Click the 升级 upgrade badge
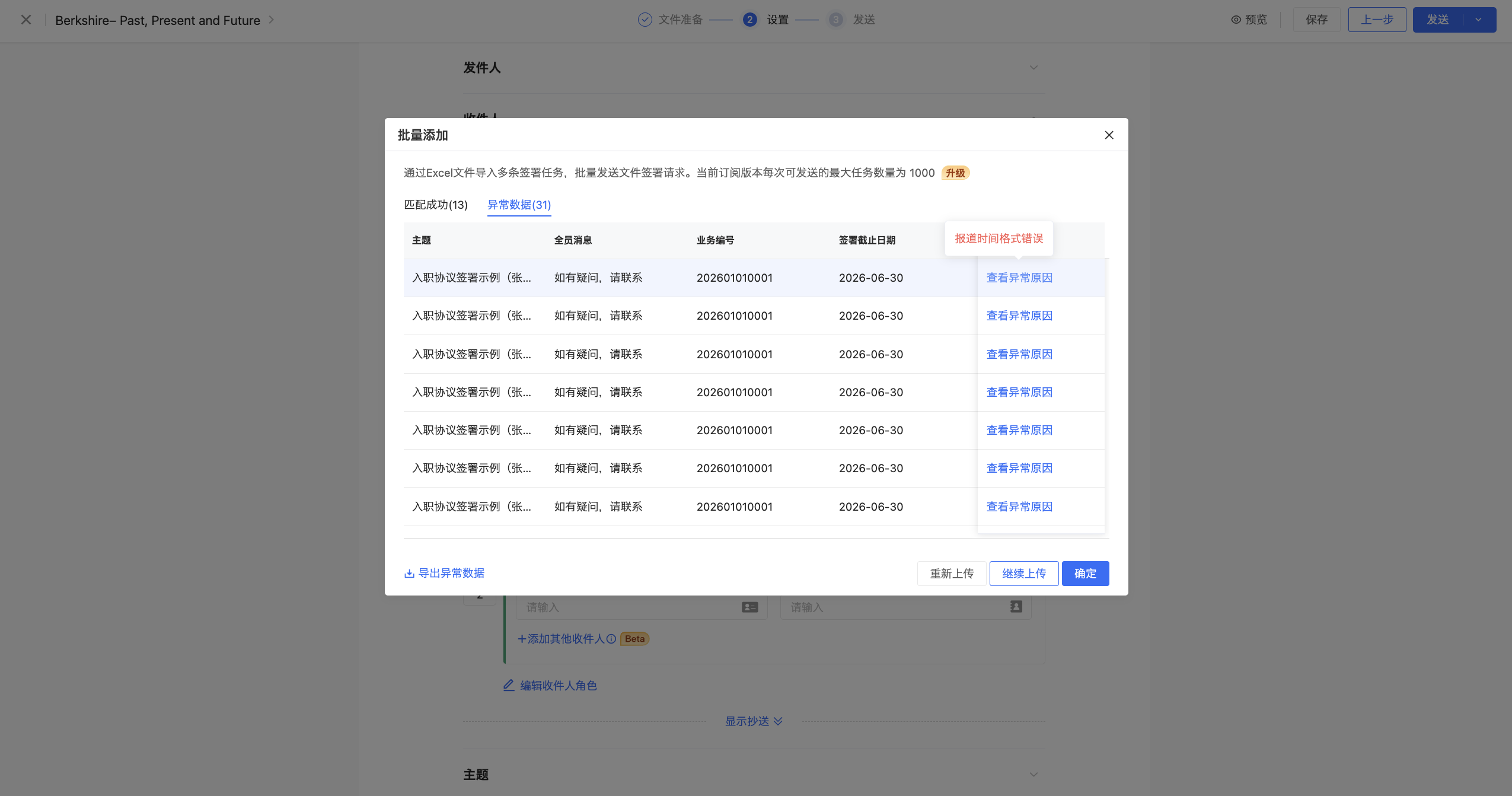The height and width of the screenshot is (796, 1512). point(955,173)
